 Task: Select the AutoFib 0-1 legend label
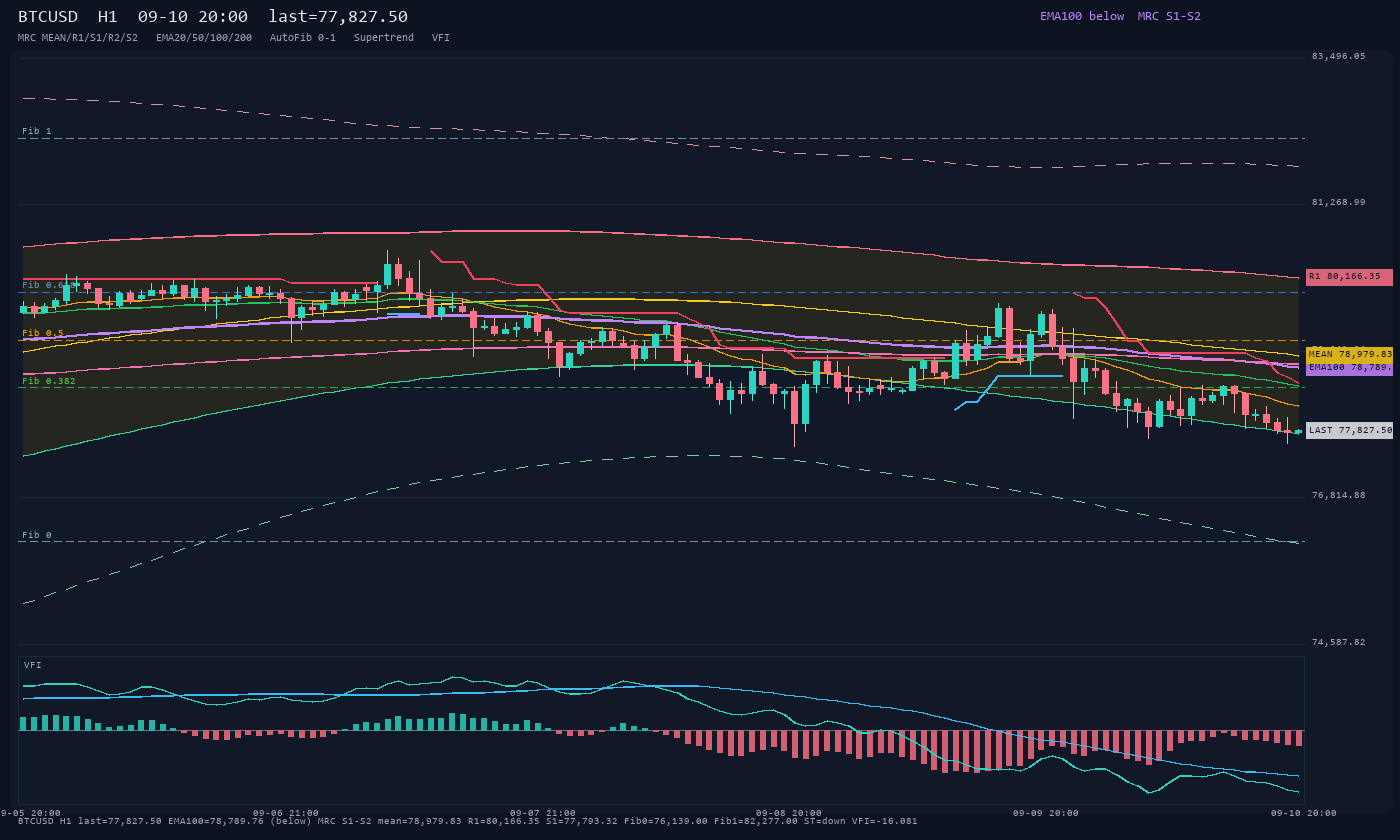click(x=303, y=38)
